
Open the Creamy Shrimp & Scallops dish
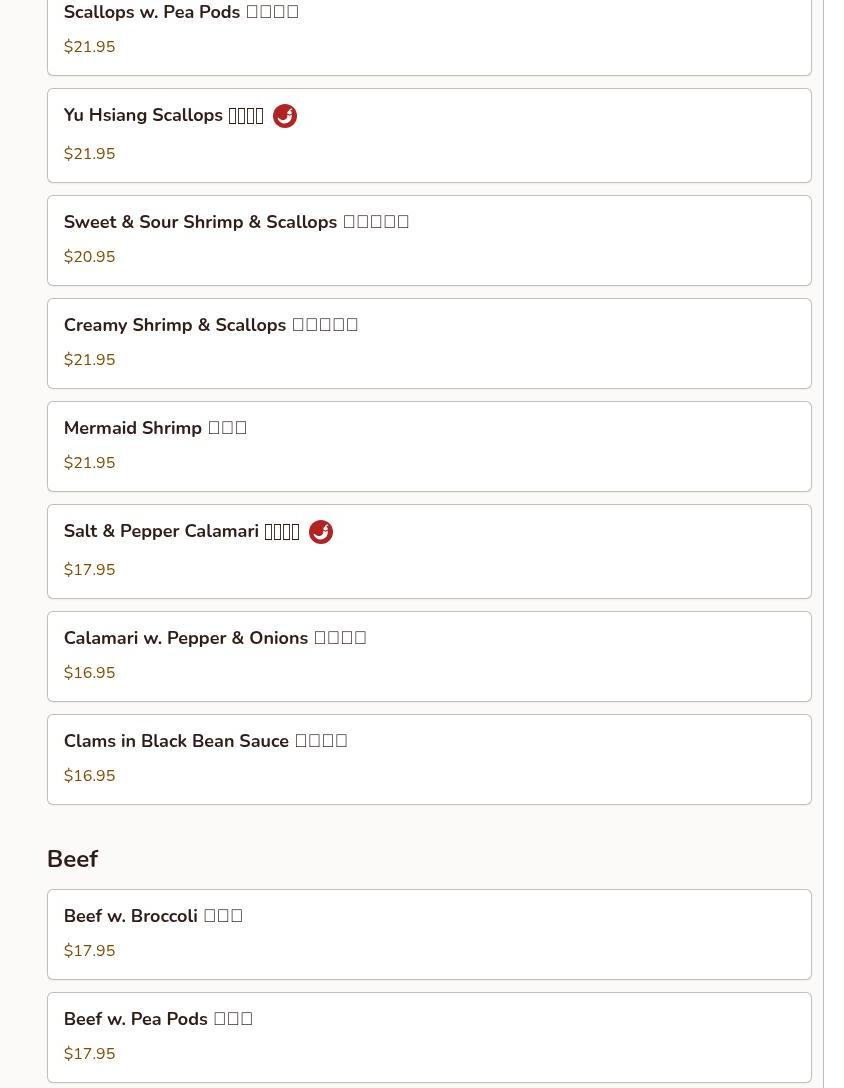click(x=429, y=343)
